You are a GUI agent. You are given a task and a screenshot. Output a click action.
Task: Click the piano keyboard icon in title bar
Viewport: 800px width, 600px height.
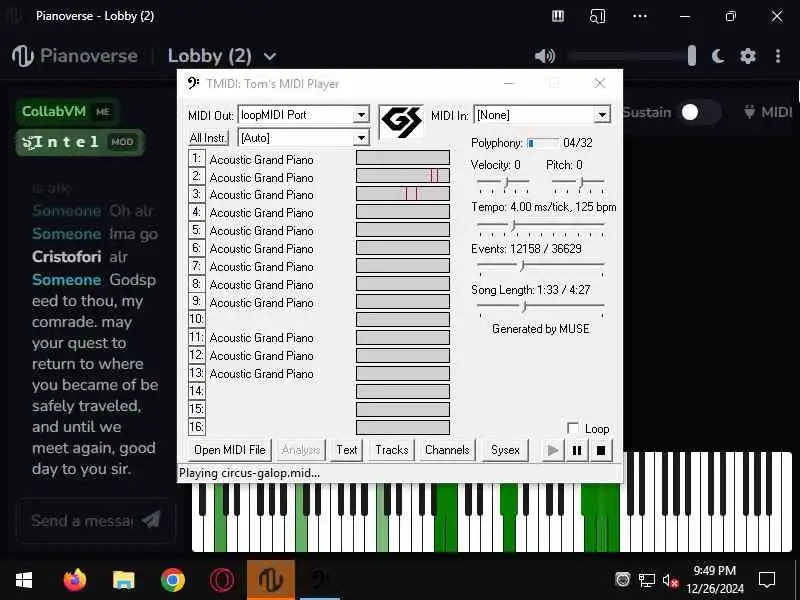click(x=558, y=16)
